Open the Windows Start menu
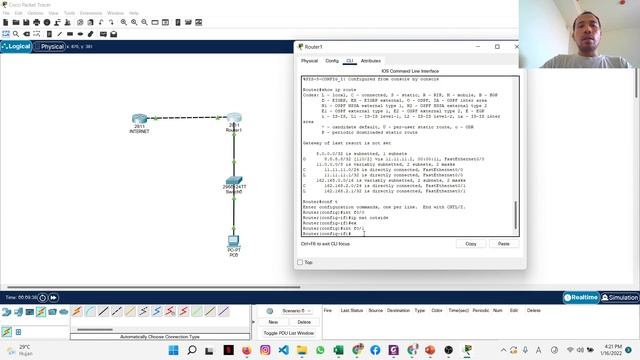This screenshot has width=640, height=360. tap(173, 350)
